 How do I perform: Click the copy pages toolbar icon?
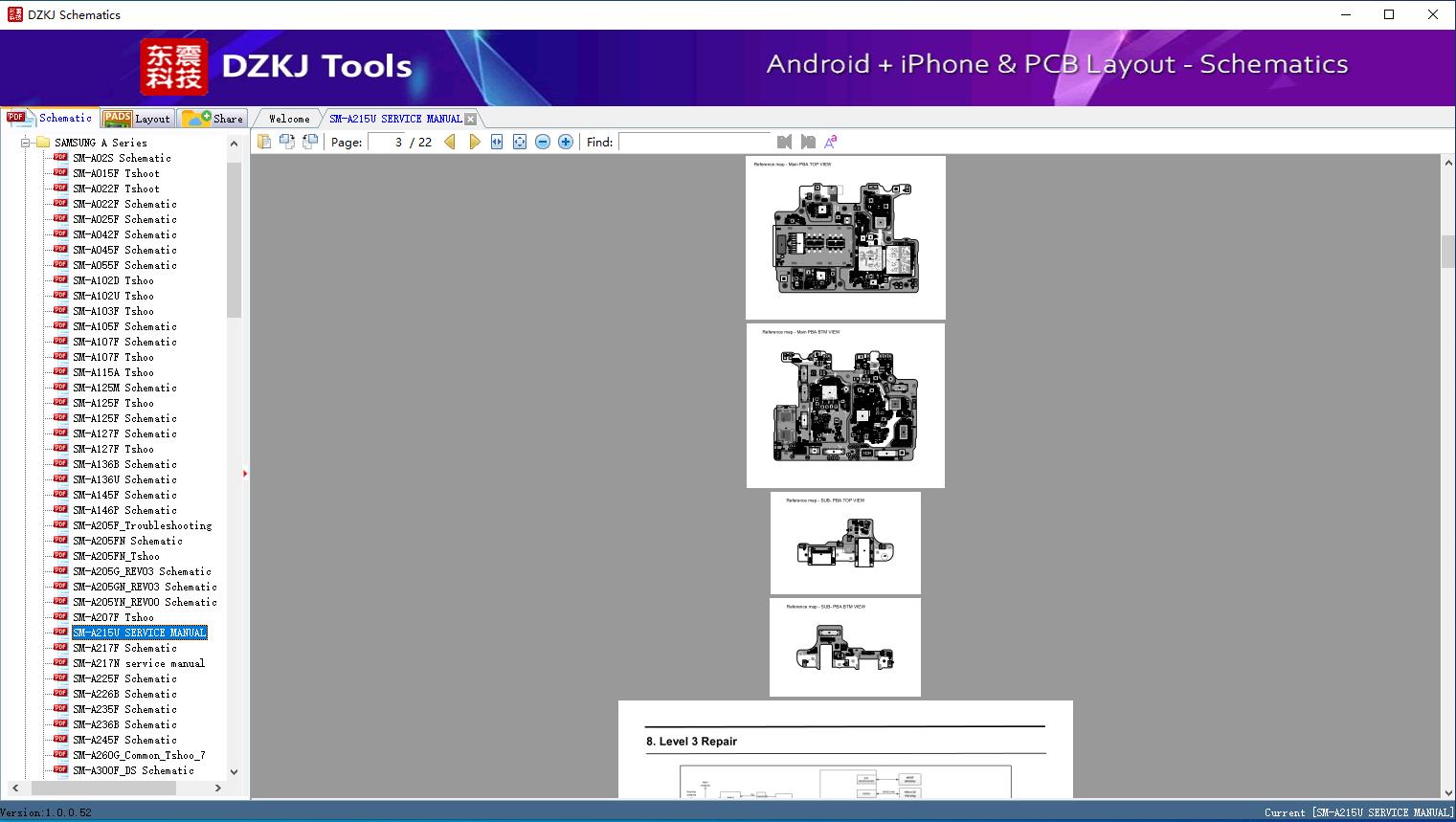(x=264, y=142)
